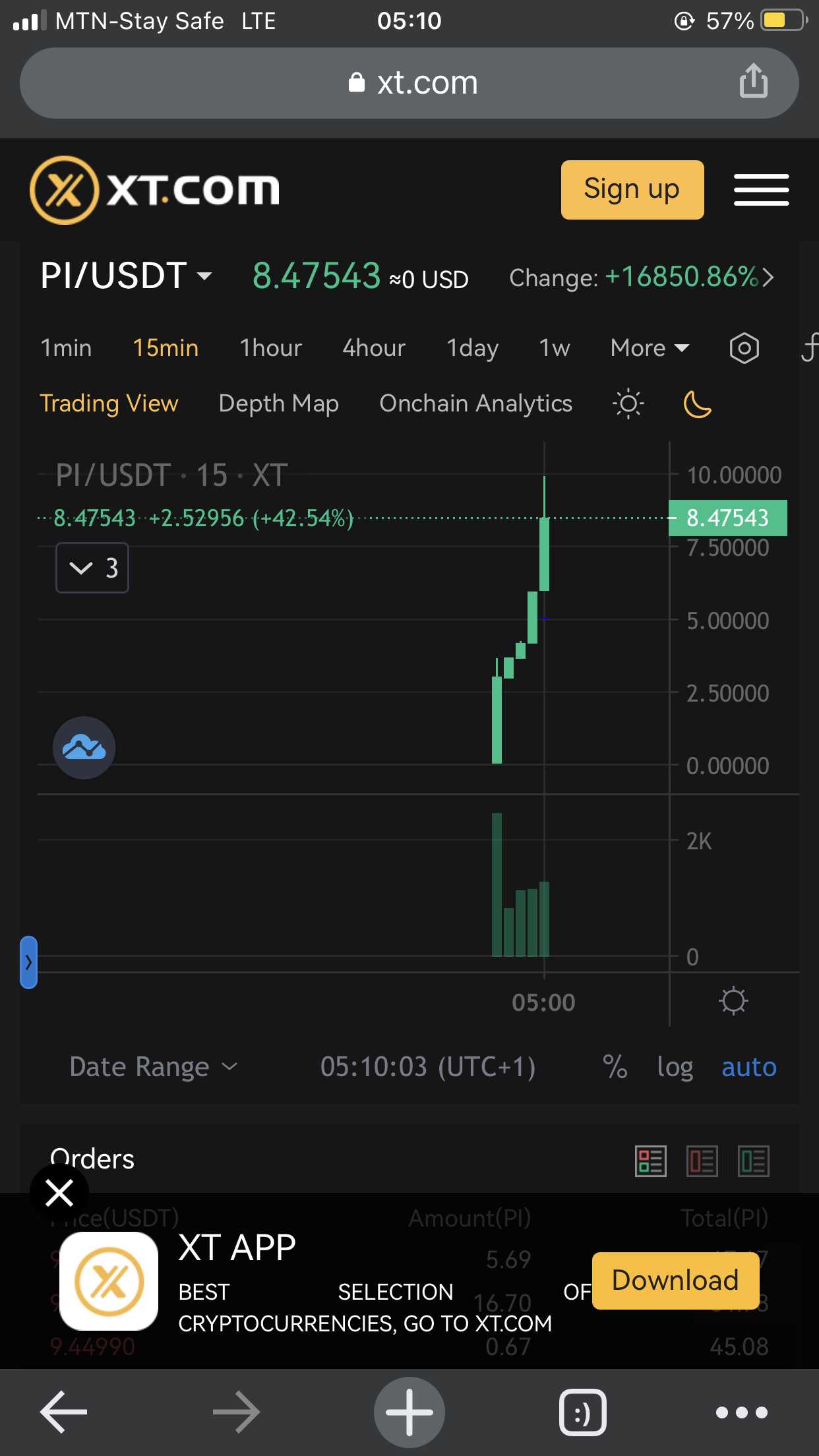Open chart axis settings gear icon
Image resolution: width=819 pixels, height=1456 pixels.
click(x=733, y=1000)
